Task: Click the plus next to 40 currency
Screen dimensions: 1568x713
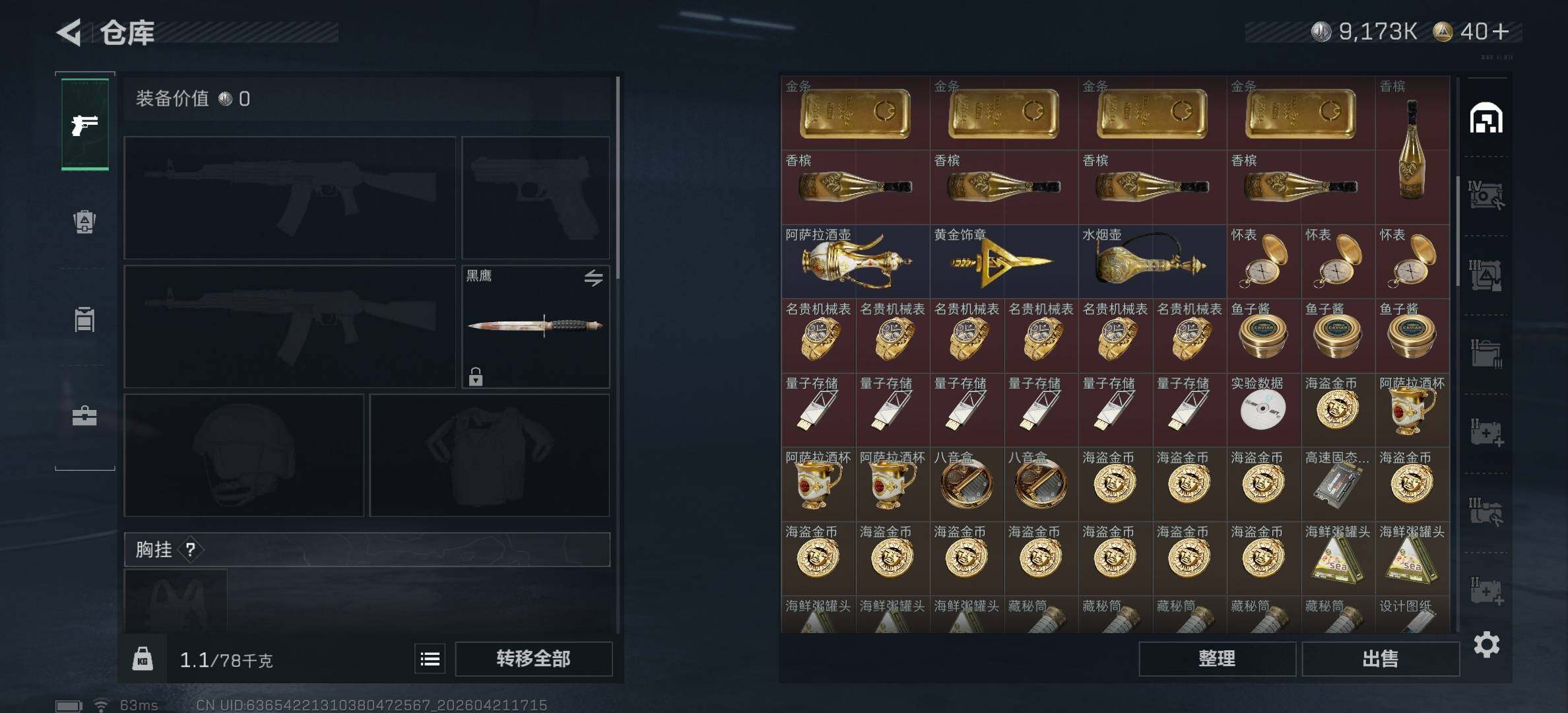Action: (x=1501, y=32)
